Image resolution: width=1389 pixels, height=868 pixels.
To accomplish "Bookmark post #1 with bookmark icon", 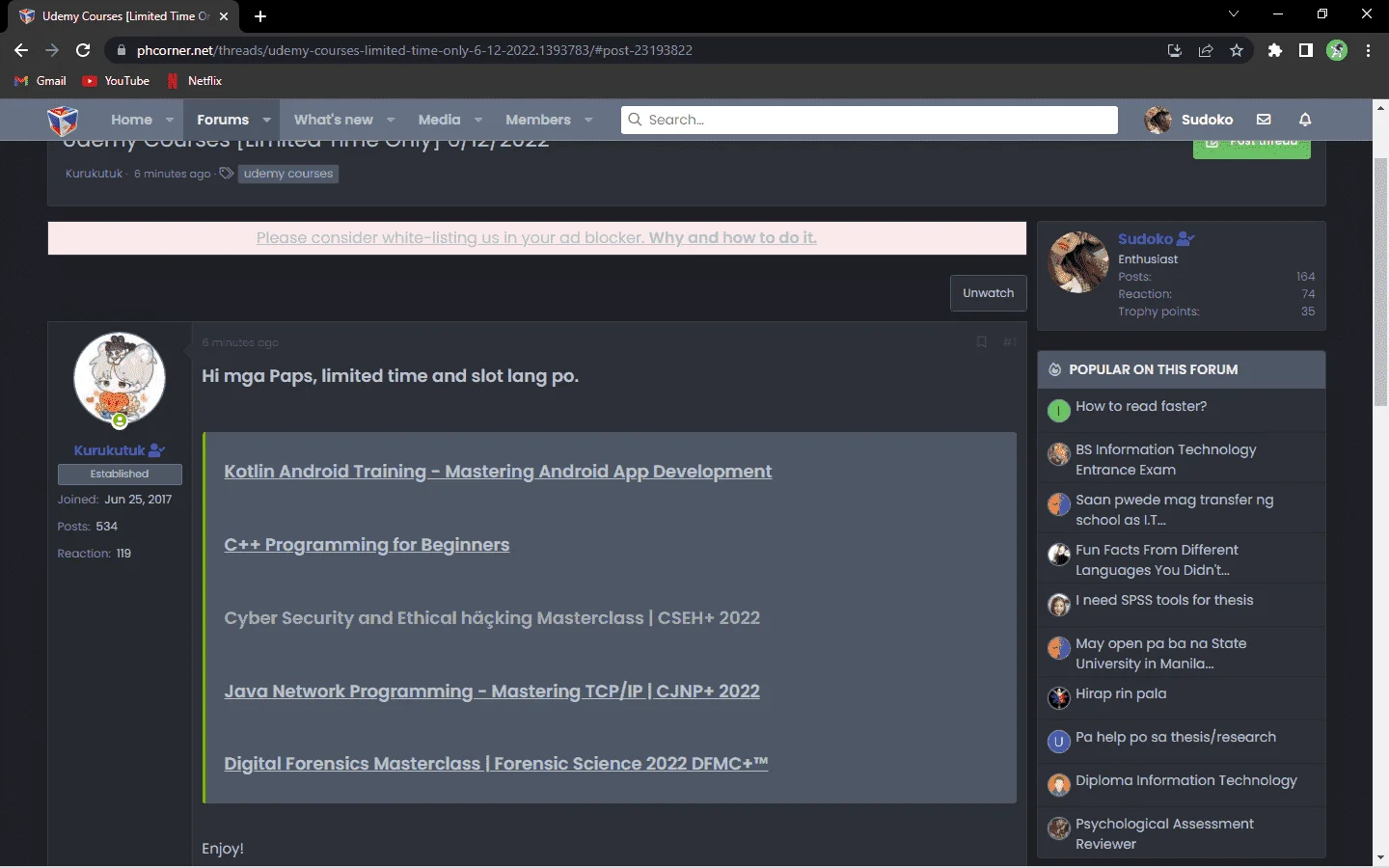I will (981, 342).
